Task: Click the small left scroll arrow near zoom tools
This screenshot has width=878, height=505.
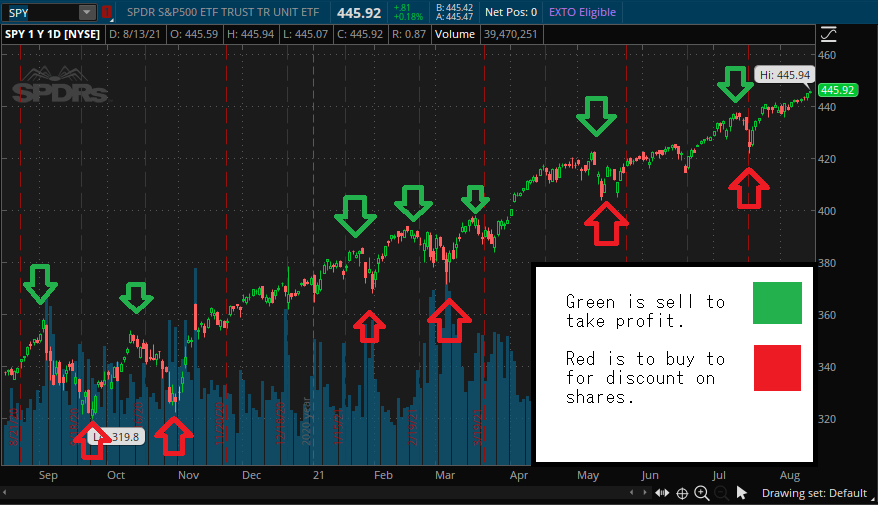Action: [x=632, y=493]
